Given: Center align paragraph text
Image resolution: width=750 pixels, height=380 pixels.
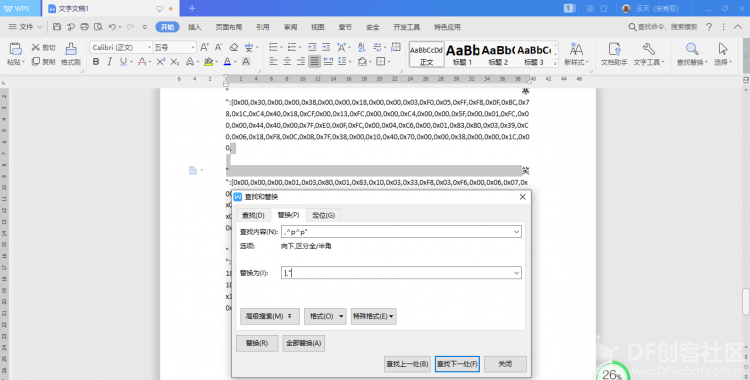Looking at the screenshot, I should point(287,62).
